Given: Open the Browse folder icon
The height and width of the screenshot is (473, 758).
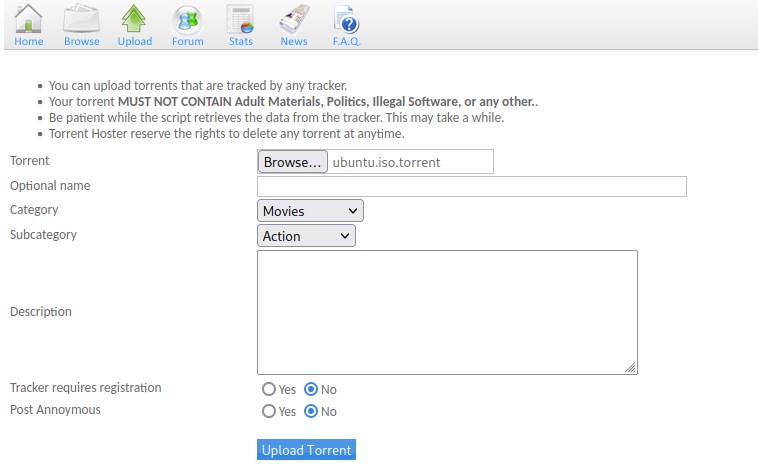Looking at the screenshot, I should click(x=81, y=19).
